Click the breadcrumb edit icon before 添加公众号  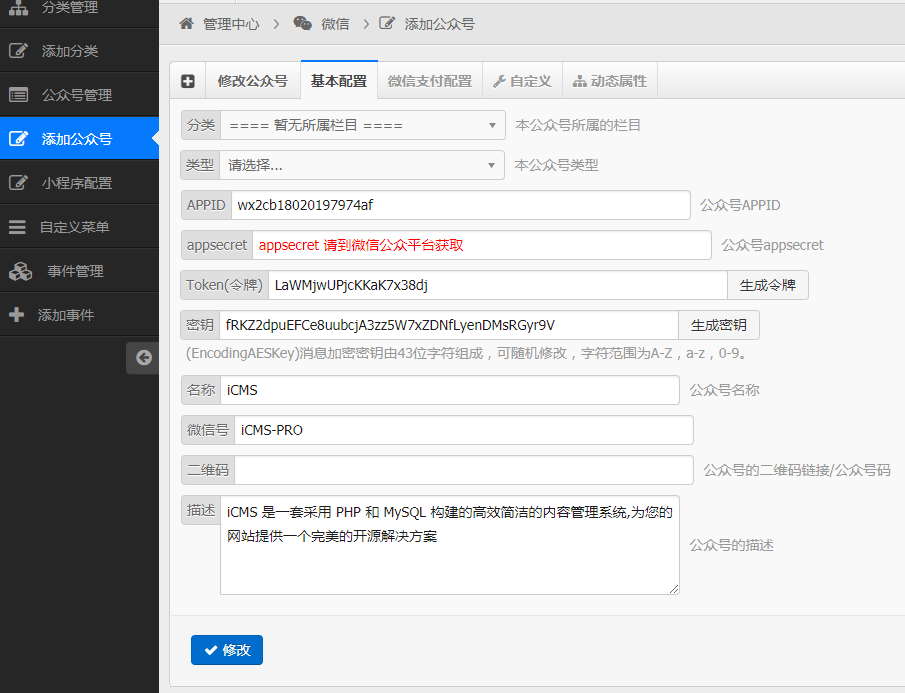pos(387,23)
